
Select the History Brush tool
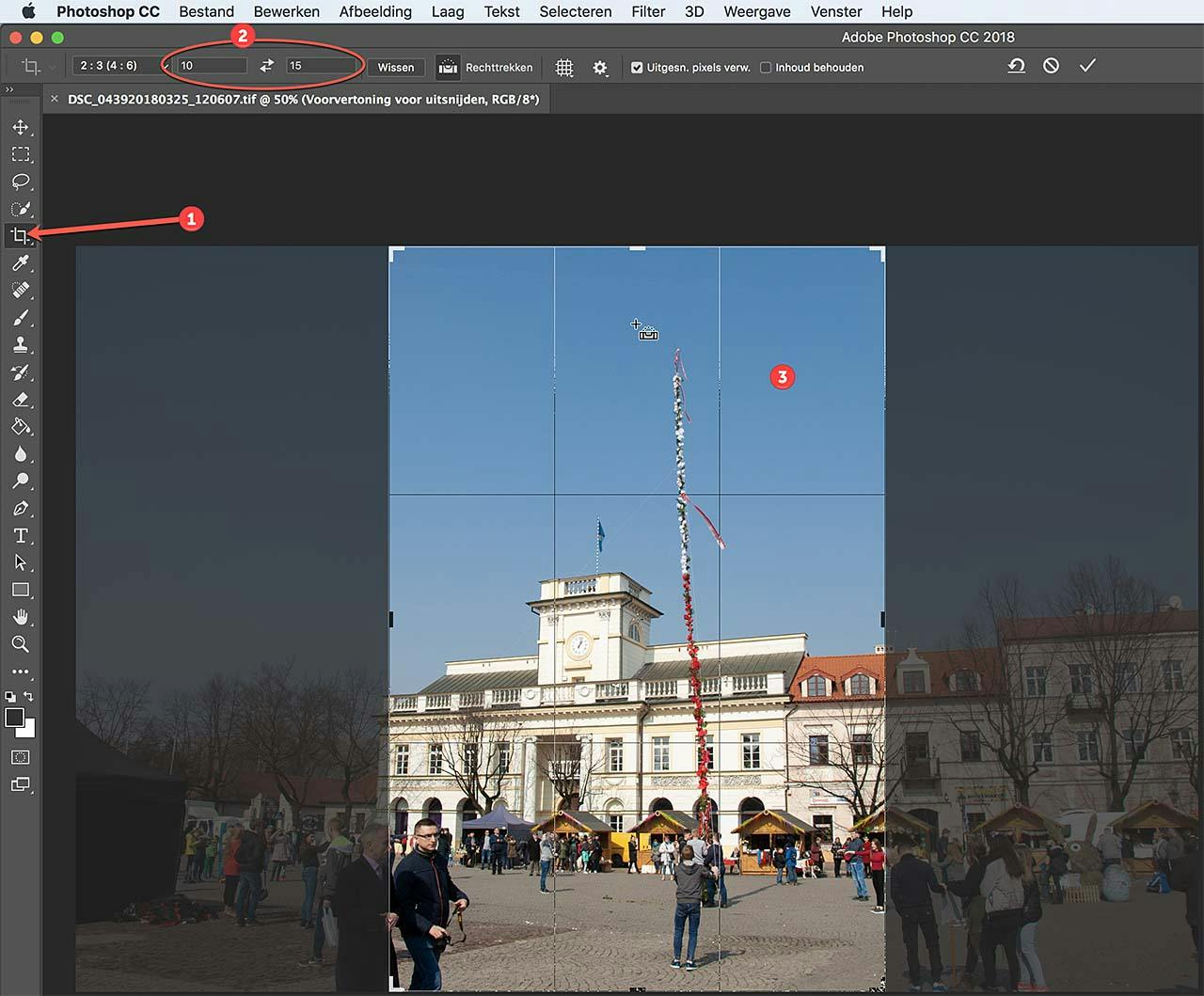pos(21,372)
